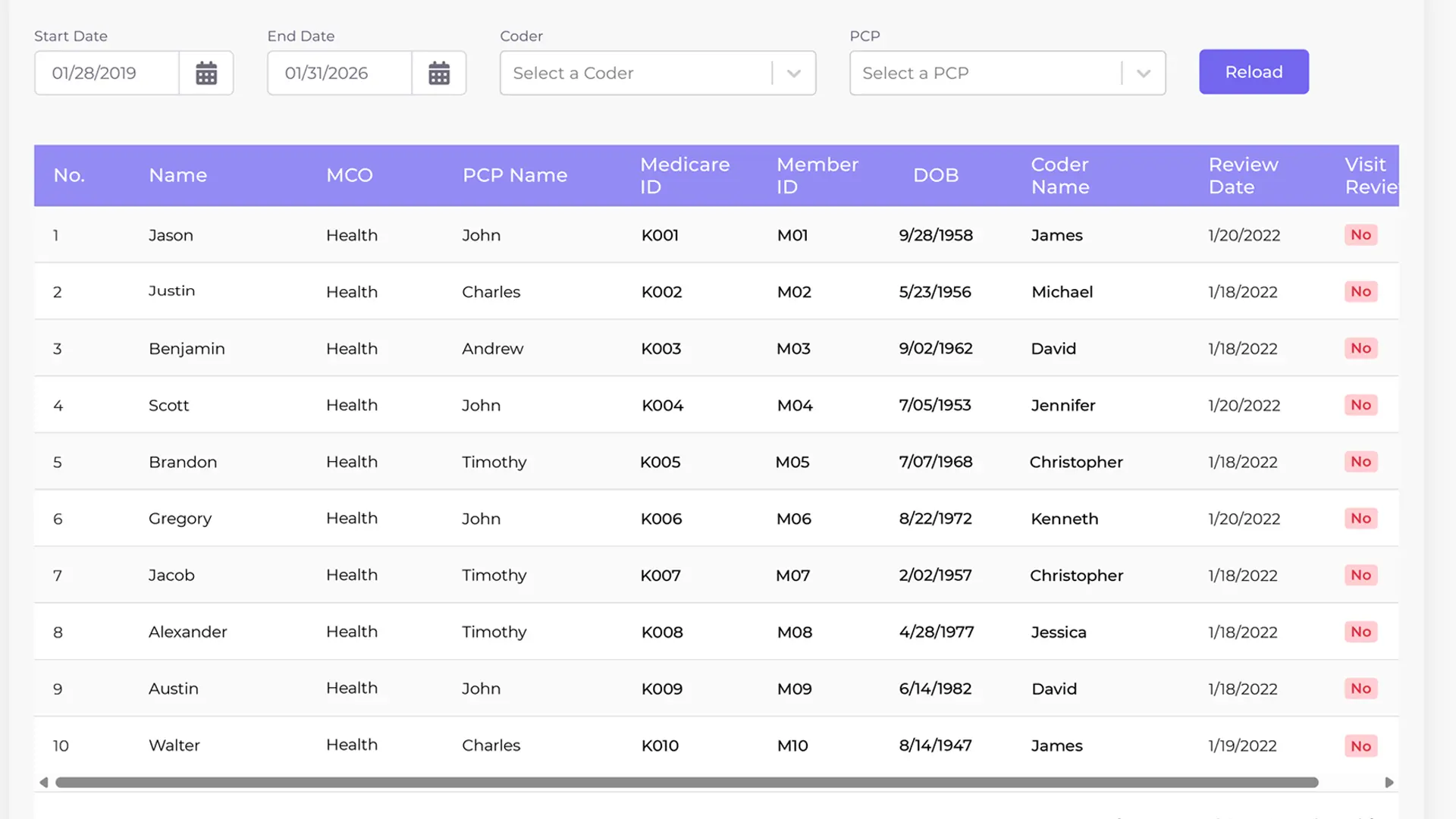Expand the Select a PCP dropdown chevron
1456x819 pixels.
(1144, 74)
